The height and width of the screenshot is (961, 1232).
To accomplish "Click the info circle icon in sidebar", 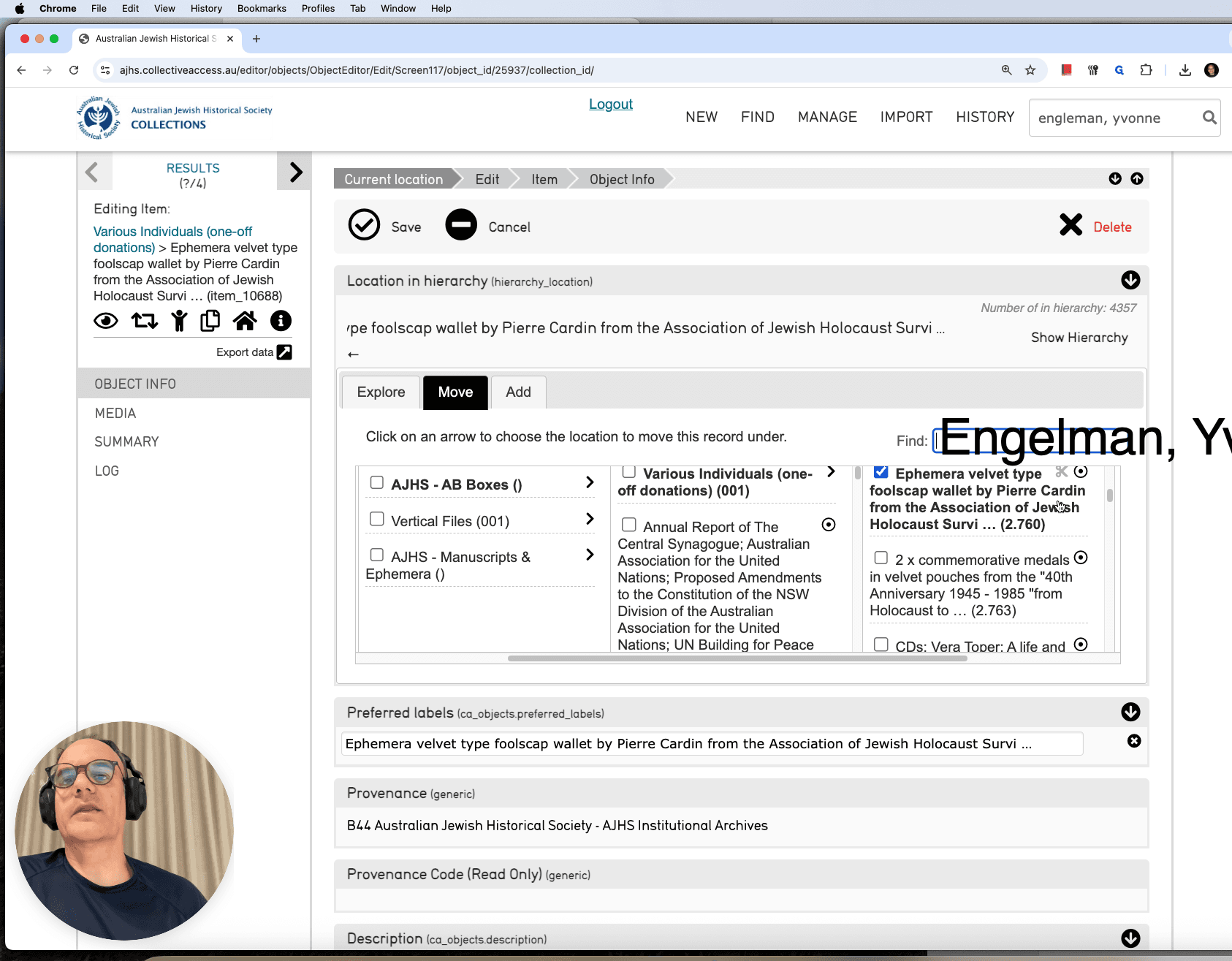I will pos(281,321).
